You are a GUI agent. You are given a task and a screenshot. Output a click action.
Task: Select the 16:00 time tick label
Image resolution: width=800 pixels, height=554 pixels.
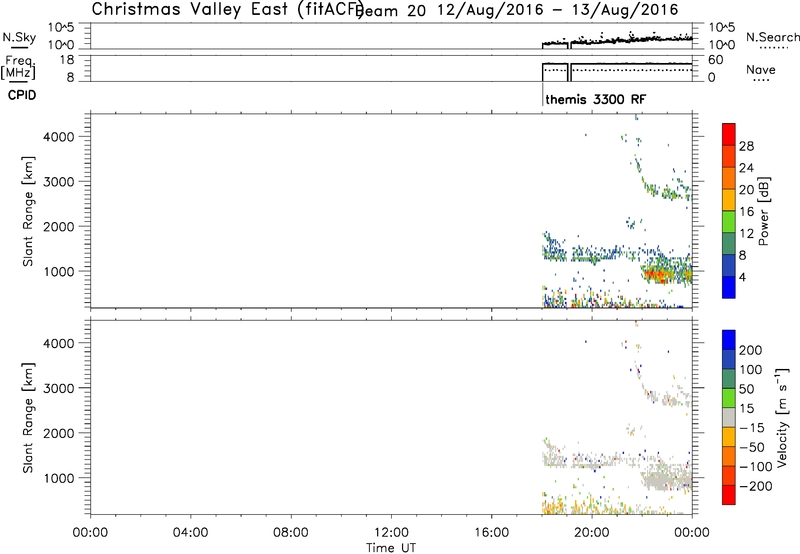point(491,533)
